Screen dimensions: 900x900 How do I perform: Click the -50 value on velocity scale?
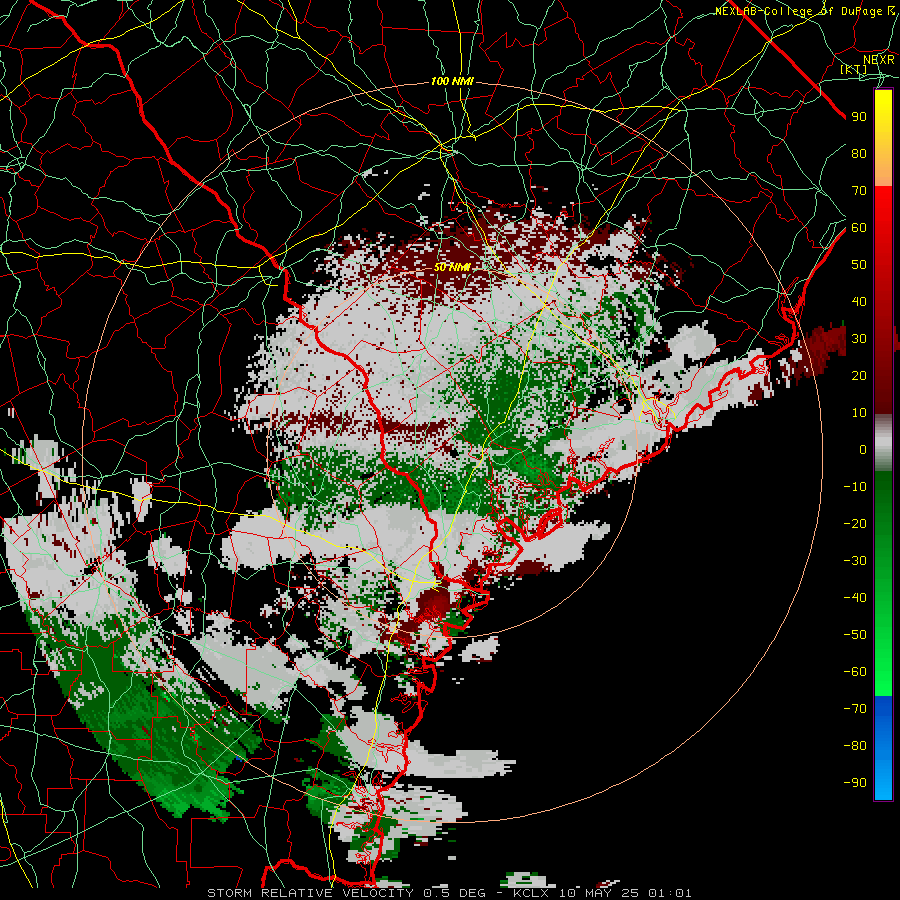coord(855,635)
